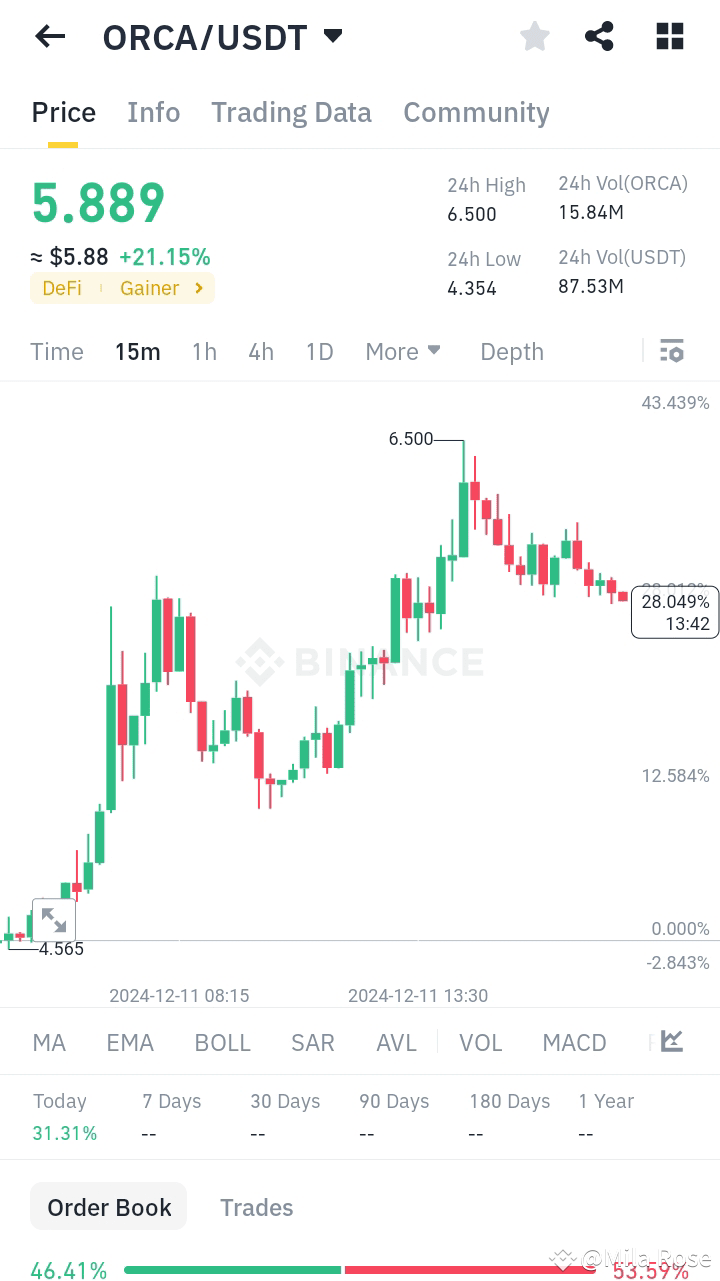This screenshot has width=720, height=1281.
Task: Open the Time interval selector
Action: (56, 351)
